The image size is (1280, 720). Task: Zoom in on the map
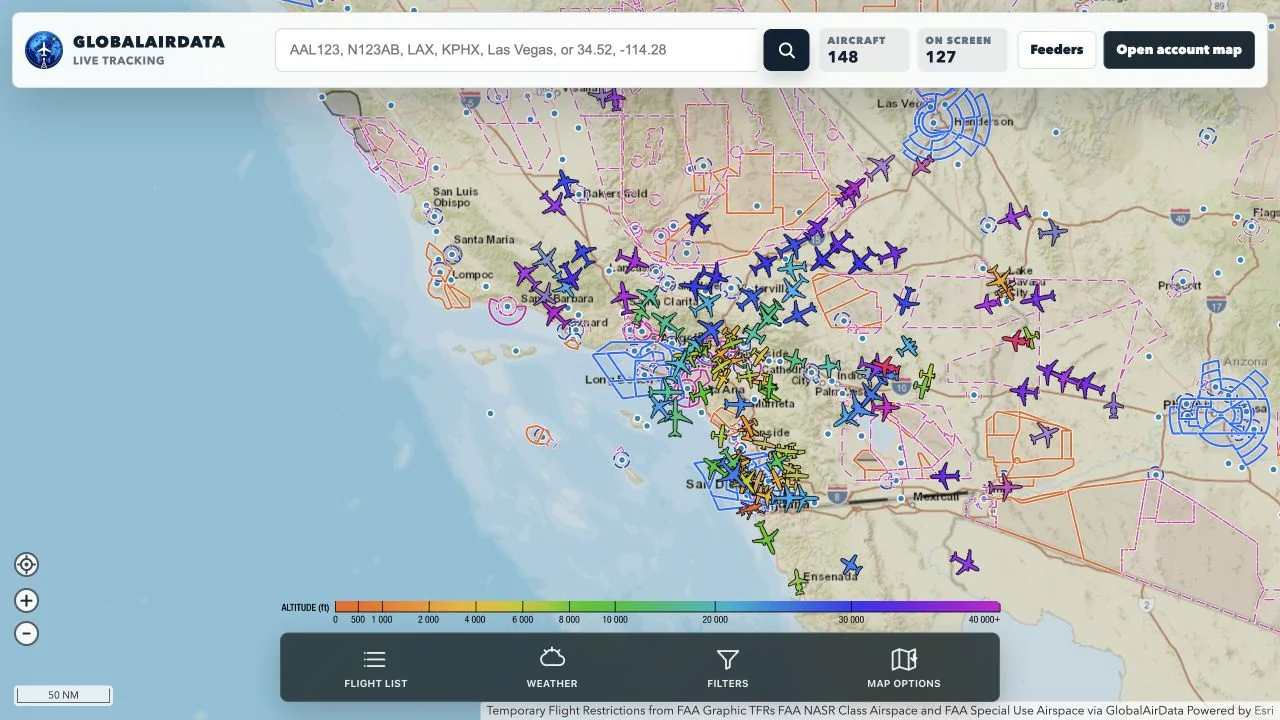click(x=26, y=601)
